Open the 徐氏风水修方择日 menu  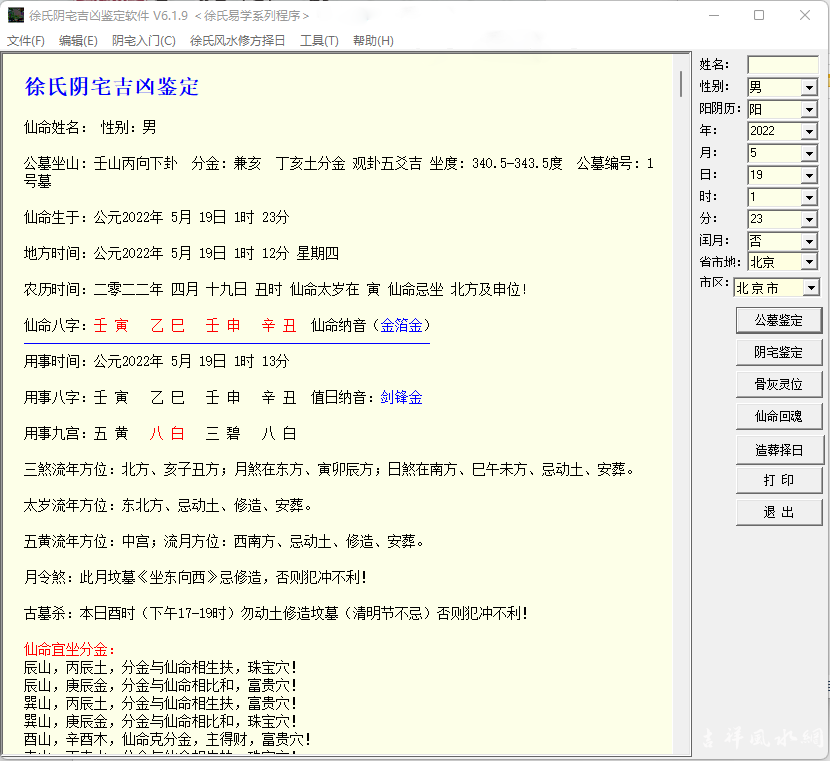(238, 41)
